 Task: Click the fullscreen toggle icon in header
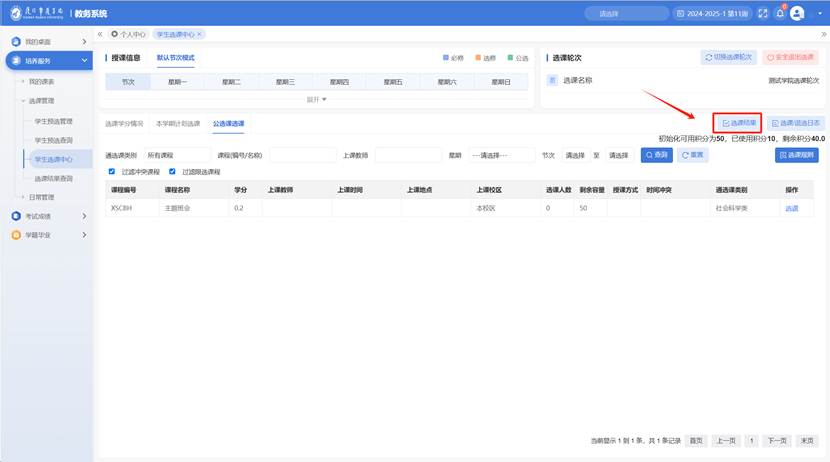(x=763, y=14)
